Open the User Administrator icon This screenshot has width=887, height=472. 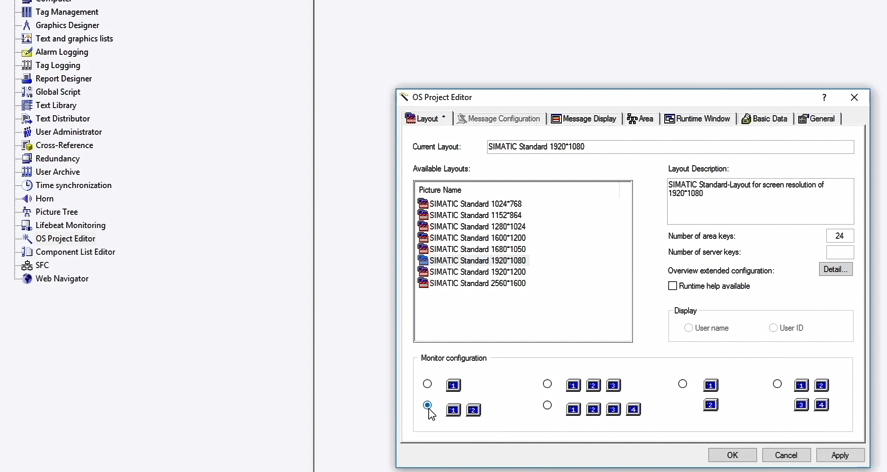[27, 132]
